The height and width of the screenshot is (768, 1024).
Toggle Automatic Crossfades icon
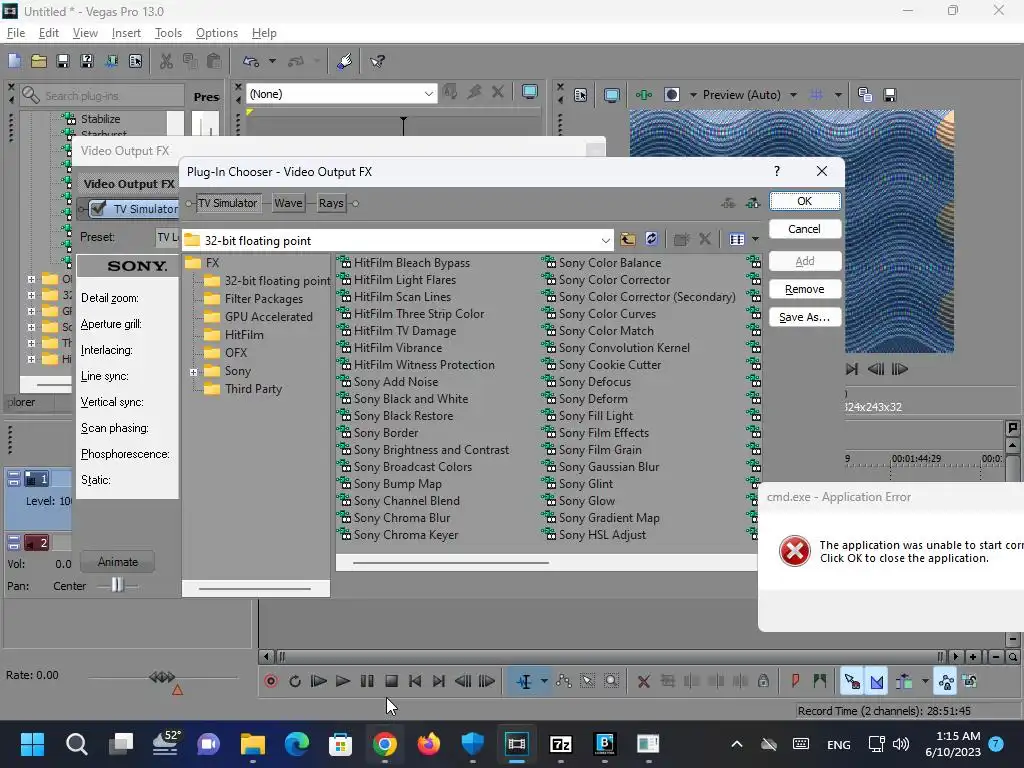pos(876,681)
